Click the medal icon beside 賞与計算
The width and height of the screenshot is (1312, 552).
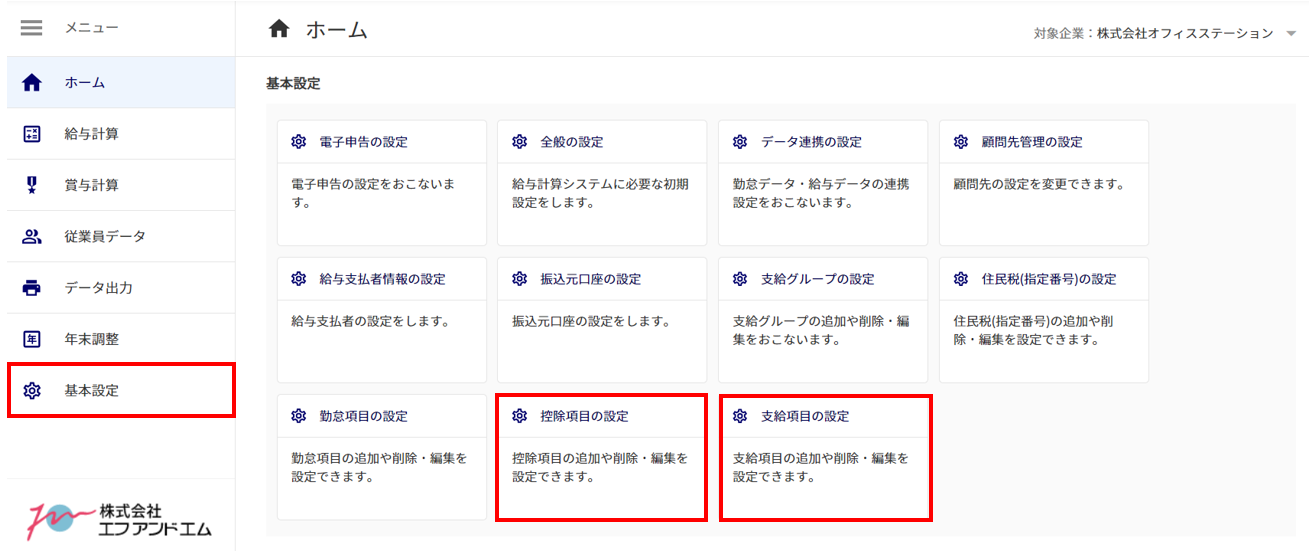[x=32, y=185]
